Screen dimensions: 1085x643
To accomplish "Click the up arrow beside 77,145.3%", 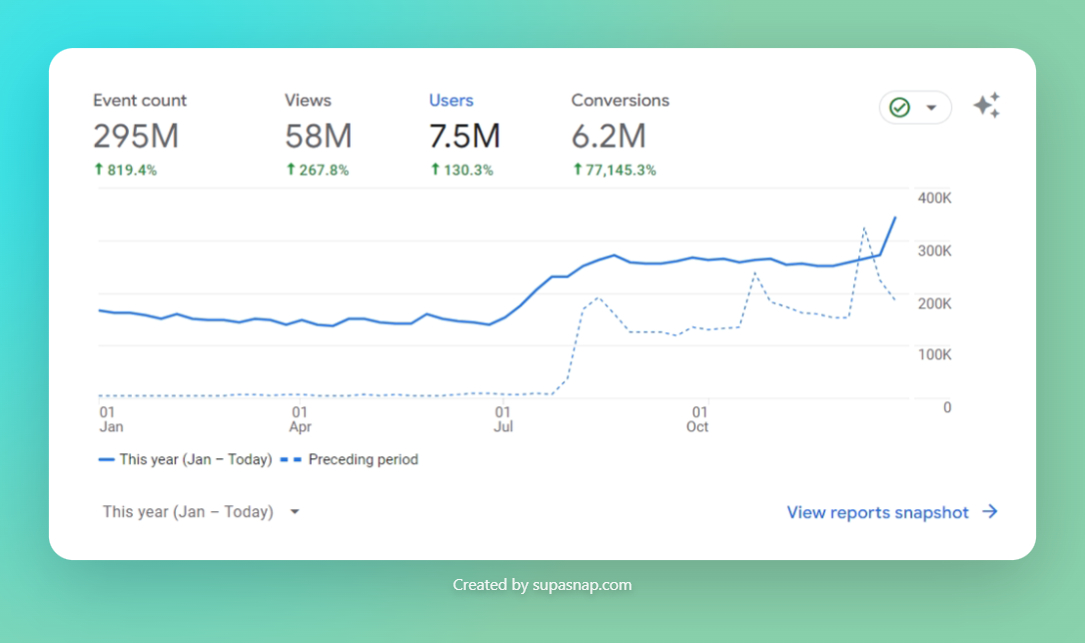I will tap(577, 170).
